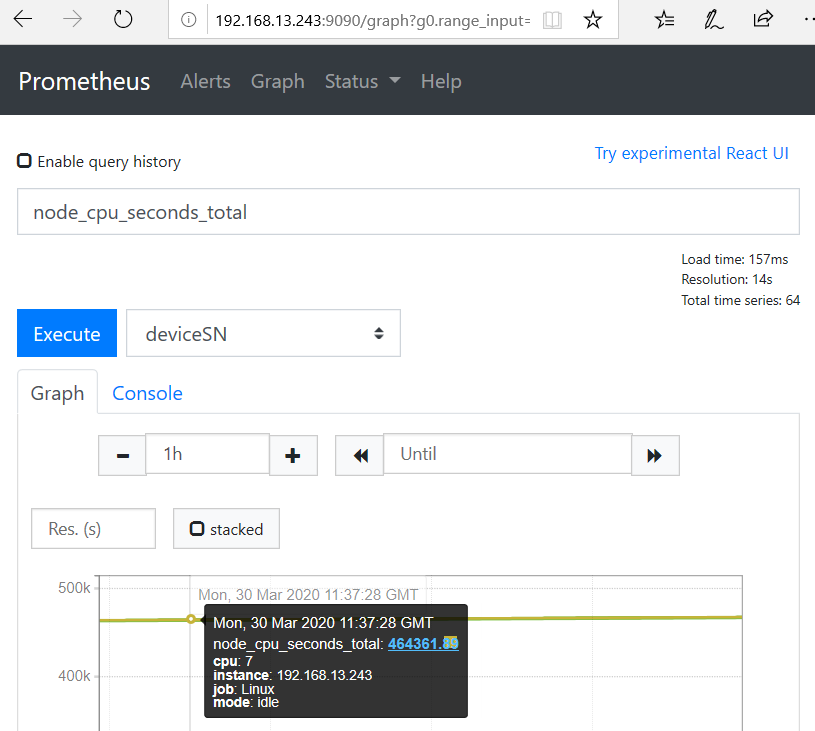
Task: Decrease the graph time range with minus
Action: point(122,455)
